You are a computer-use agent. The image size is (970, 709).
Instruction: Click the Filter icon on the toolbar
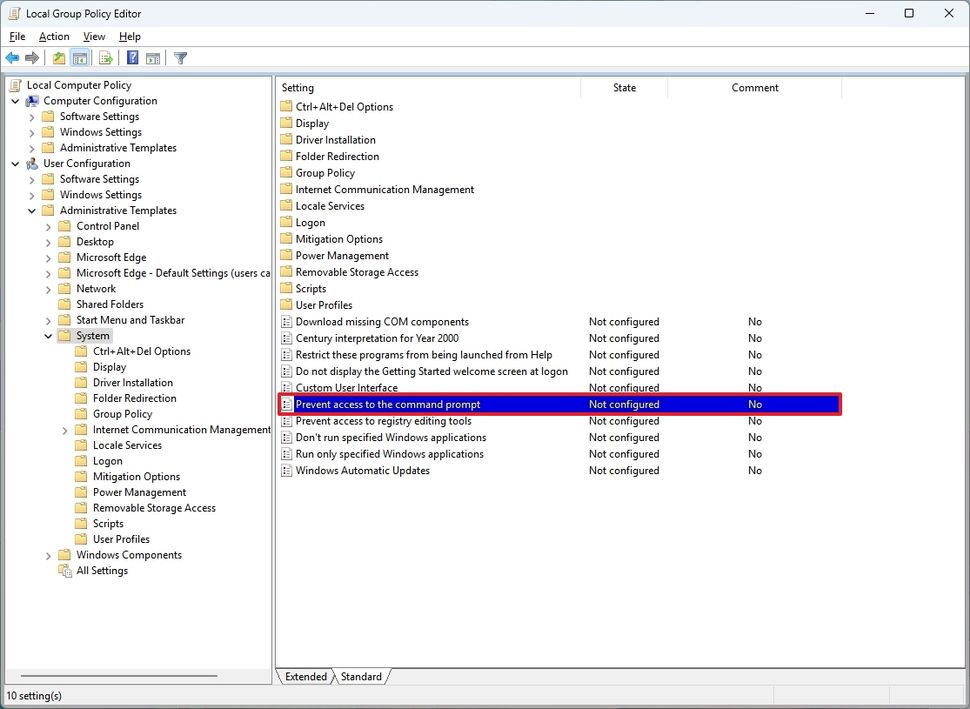(x=180, y=57)
